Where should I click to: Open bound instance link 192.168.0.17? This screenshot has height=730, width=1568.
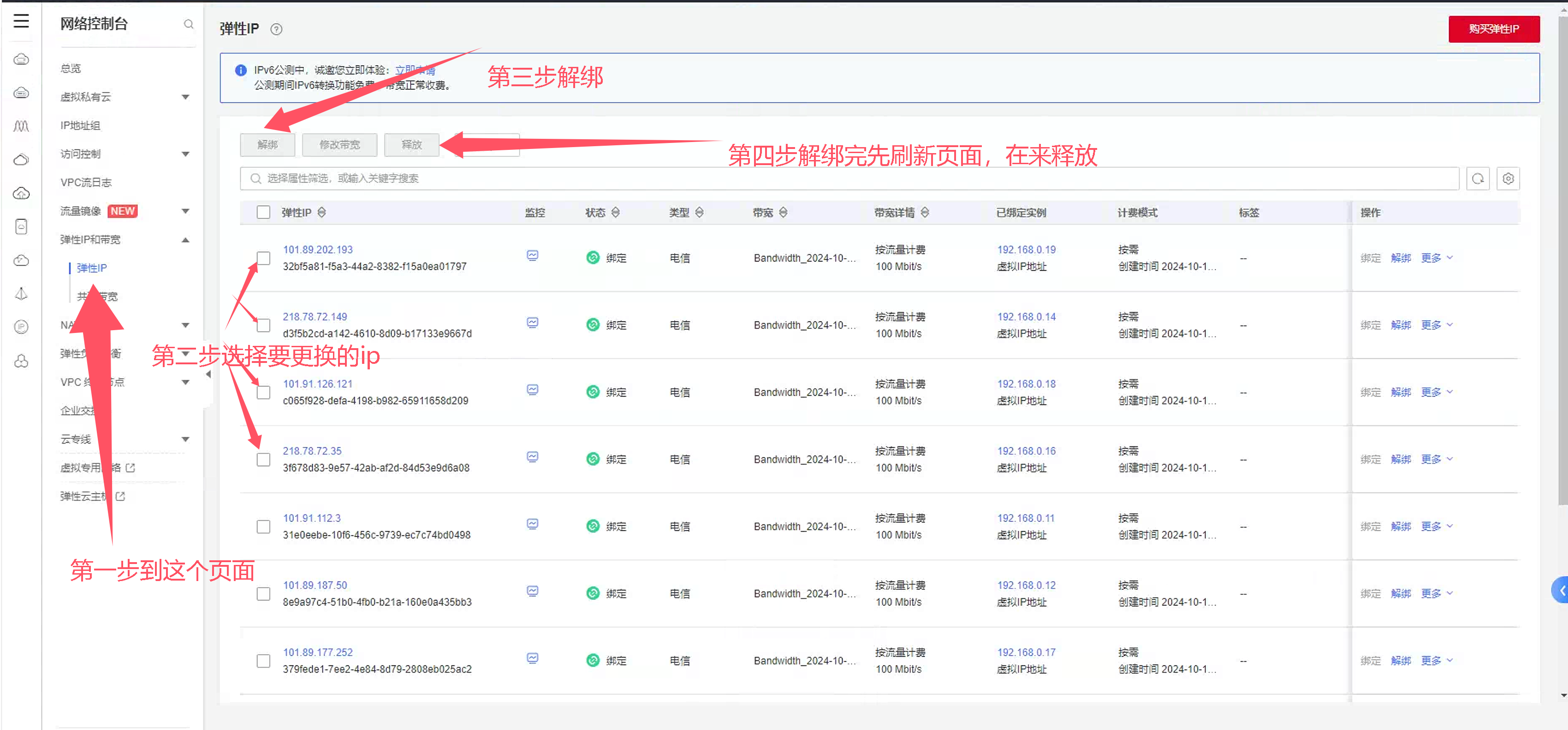tap(1026, 652)
